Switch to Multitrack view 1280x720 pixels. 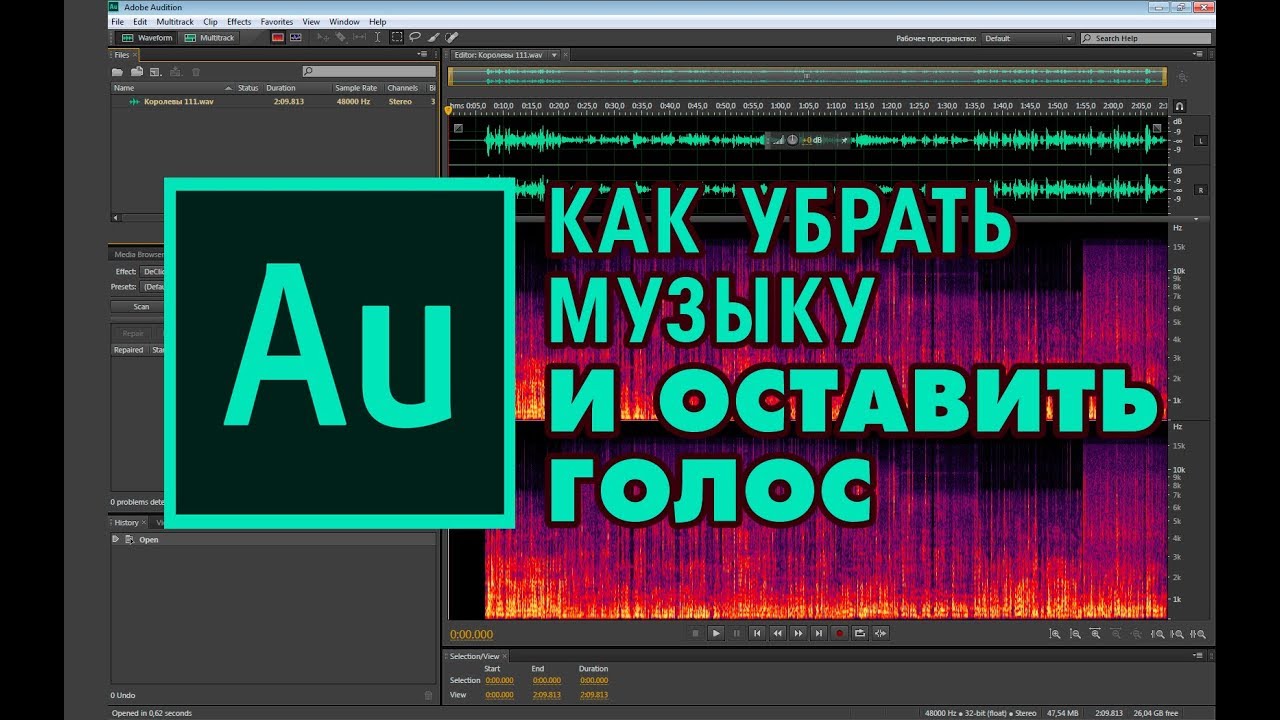pos(209,38)
